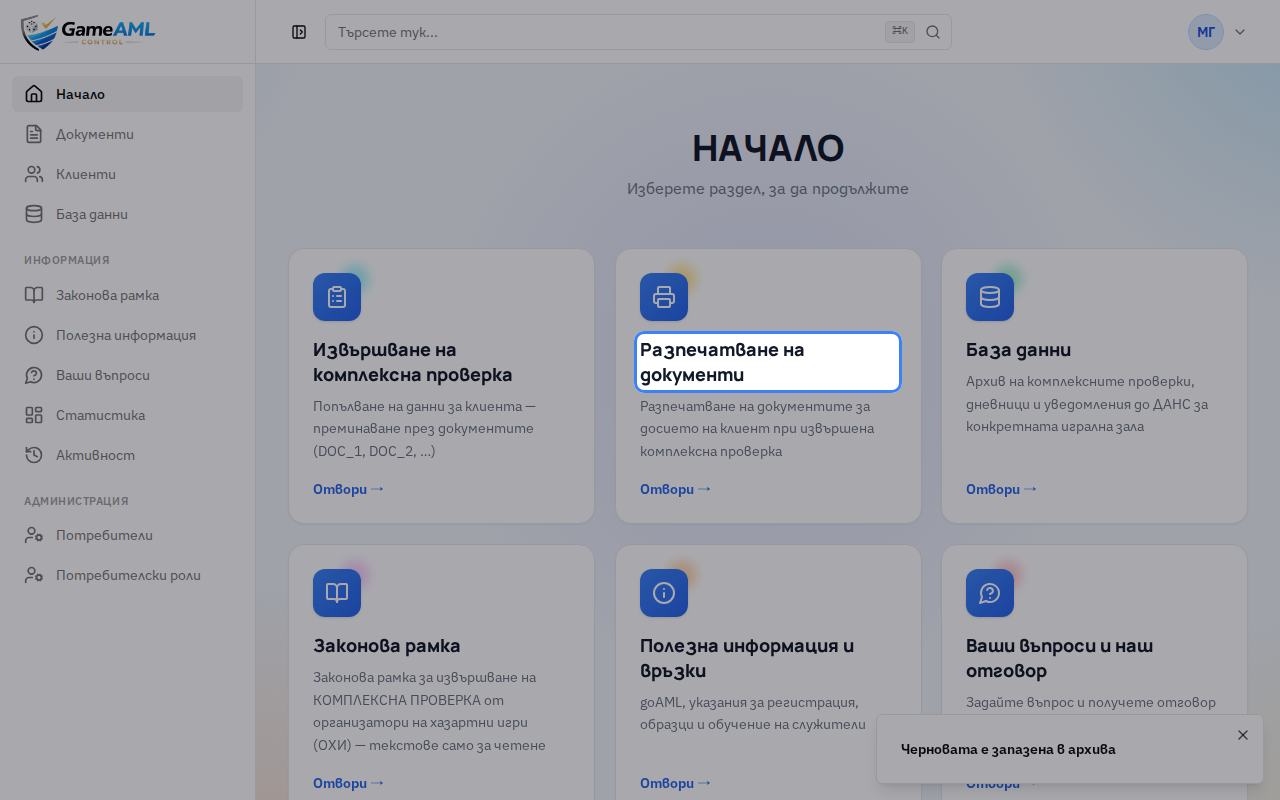Click the АДМИНИСТРАЦИЯ section label in sidebar

point(76,501)
